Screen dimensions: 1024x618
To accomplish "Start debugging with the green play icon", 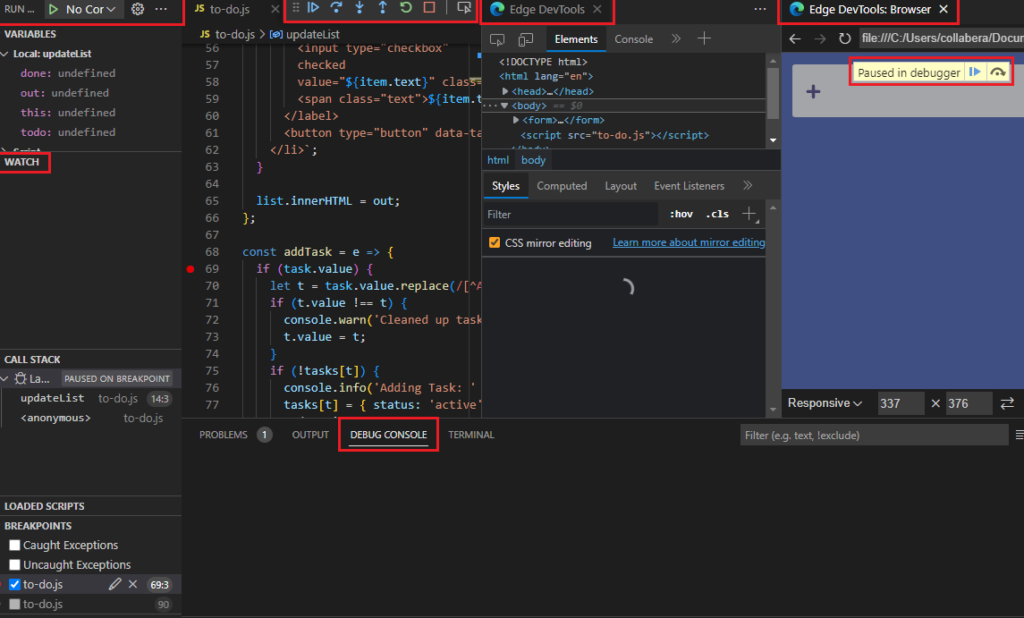I will [54, 9].
